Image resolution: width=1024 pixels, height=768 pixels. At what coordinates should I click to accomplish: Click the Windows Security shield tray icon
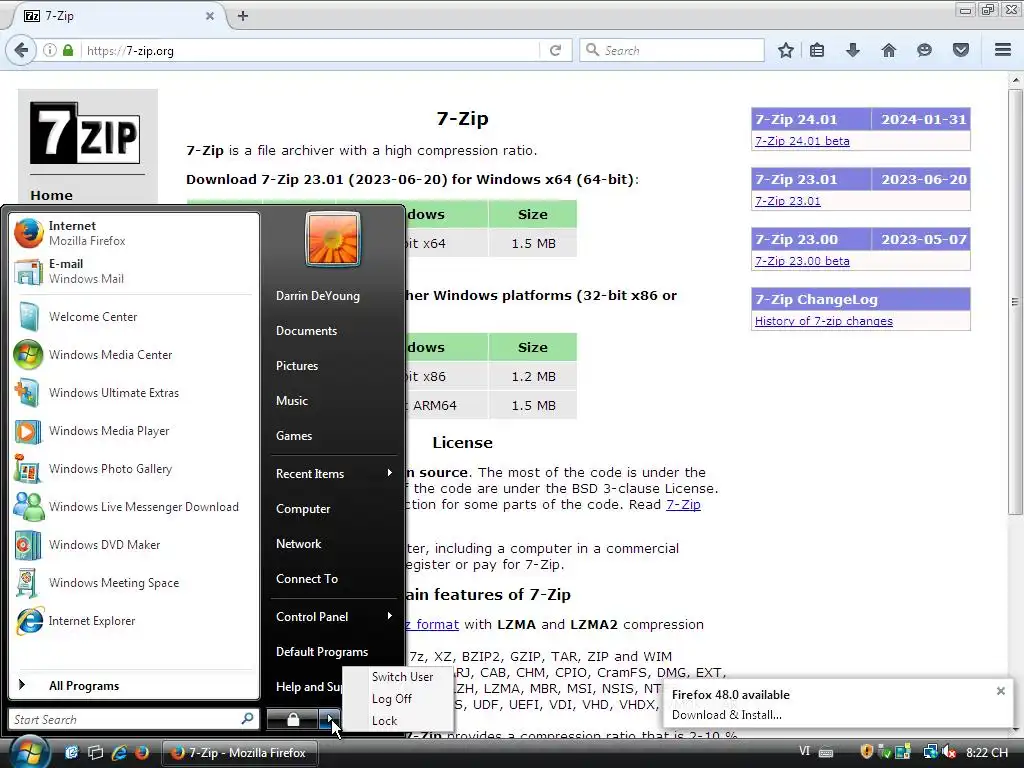pos(867,752)
